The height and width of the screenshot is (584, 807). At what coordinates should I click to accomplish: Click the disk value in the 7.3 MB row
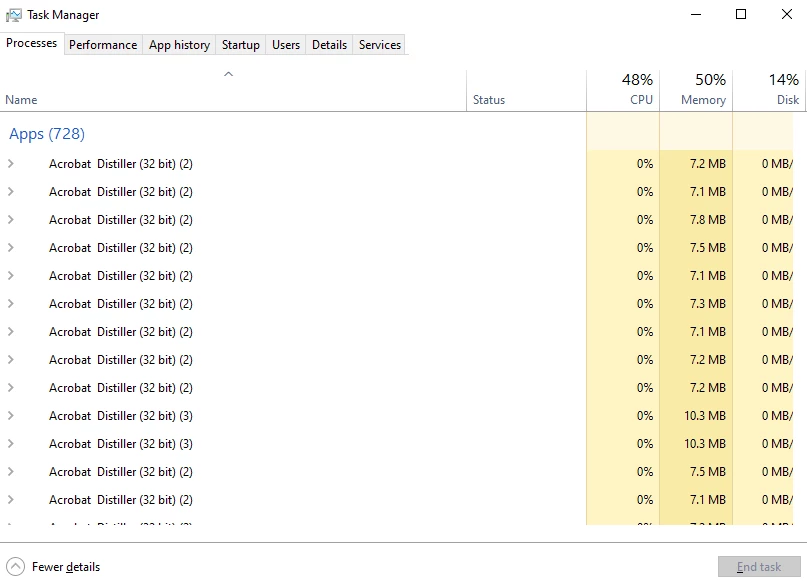777,304
